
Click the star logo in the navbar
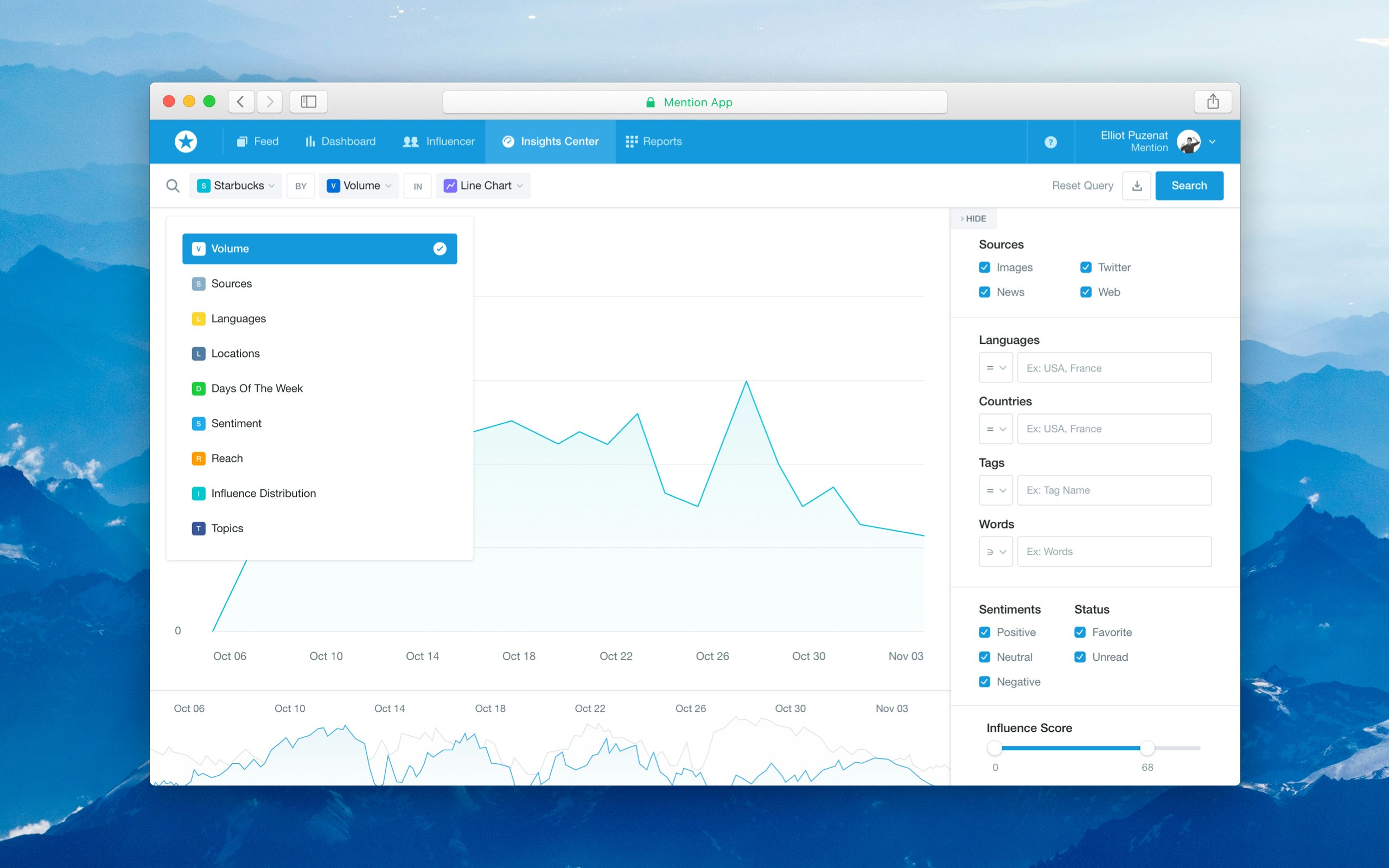[x=186, y=141]
